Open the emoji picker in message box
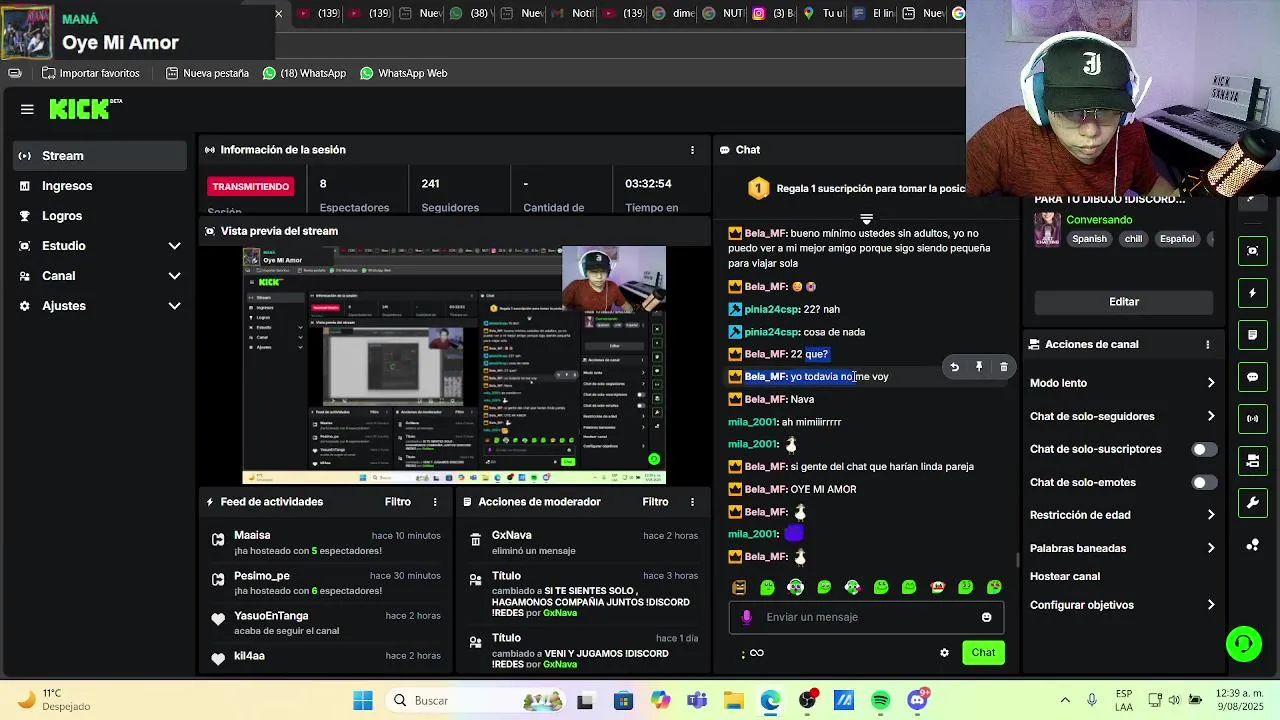Image resolution: width=1280 pixels, height=720 pixels. (x=986, y=617)
